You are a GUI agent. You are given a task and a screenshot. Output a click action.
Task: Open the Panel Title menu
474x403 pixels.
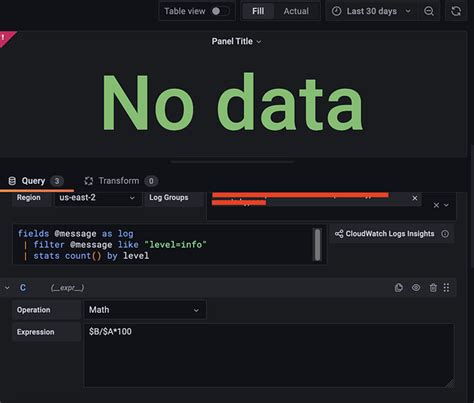(236, 41)
